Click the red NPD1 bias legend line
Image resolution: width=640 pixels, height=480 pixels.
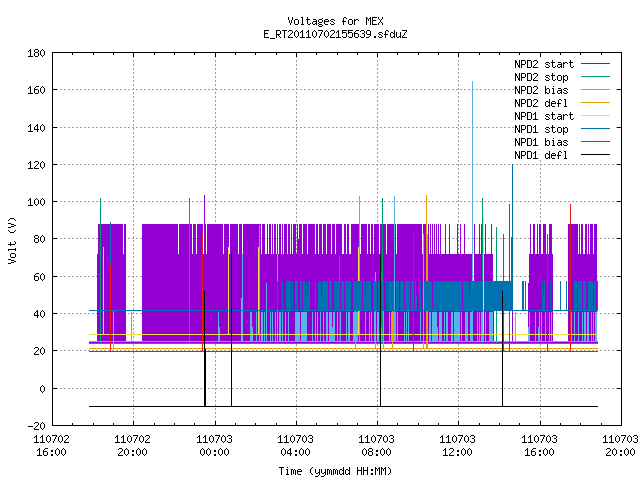[596, 142]
